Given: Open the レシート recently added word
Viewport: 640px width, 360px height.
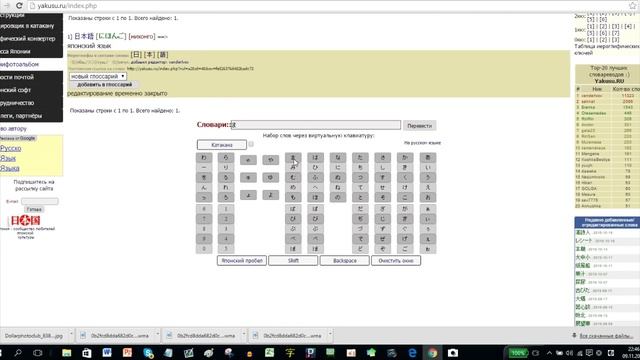Looking at the screenshot, I should [584, 241].
